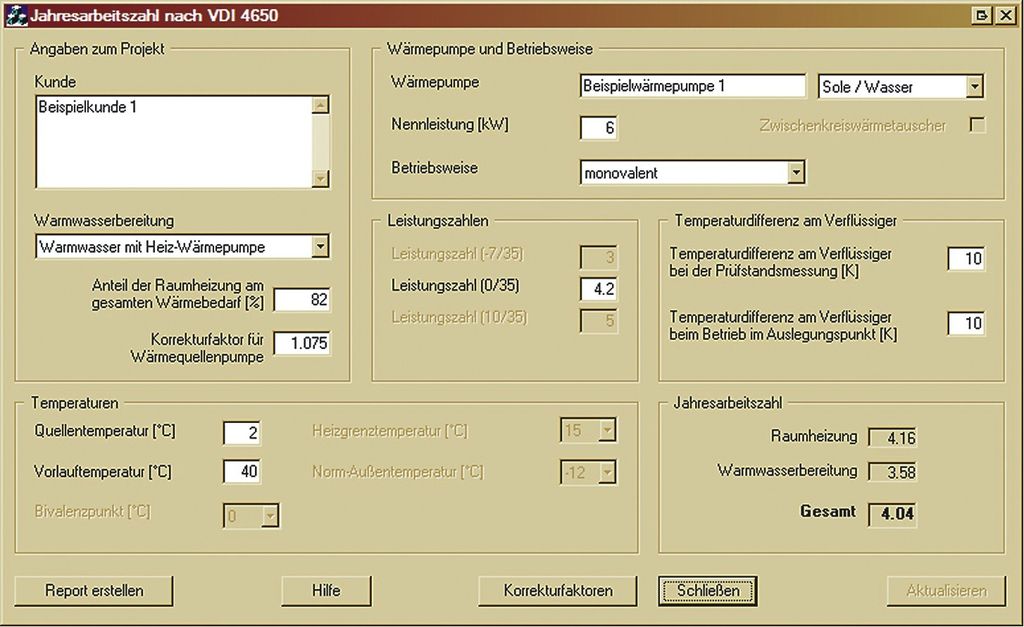This screenshot has width=1024, height=627.
Task: Click the Korrekturfaktor field showing 1.075
Action: pyautogui.click(x=302, y=343)
